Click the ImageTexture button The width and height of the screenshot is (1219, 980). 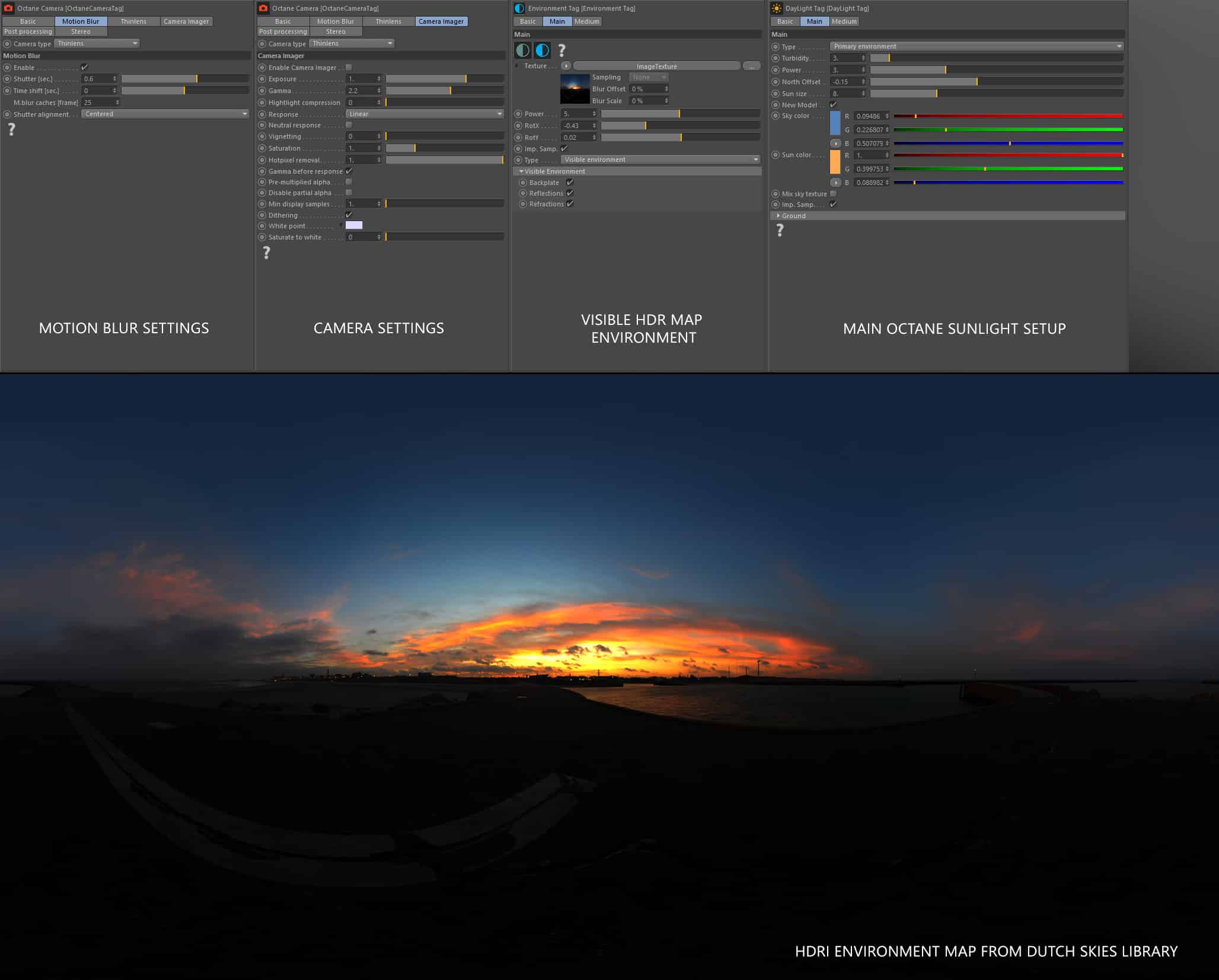pos(657,66)
